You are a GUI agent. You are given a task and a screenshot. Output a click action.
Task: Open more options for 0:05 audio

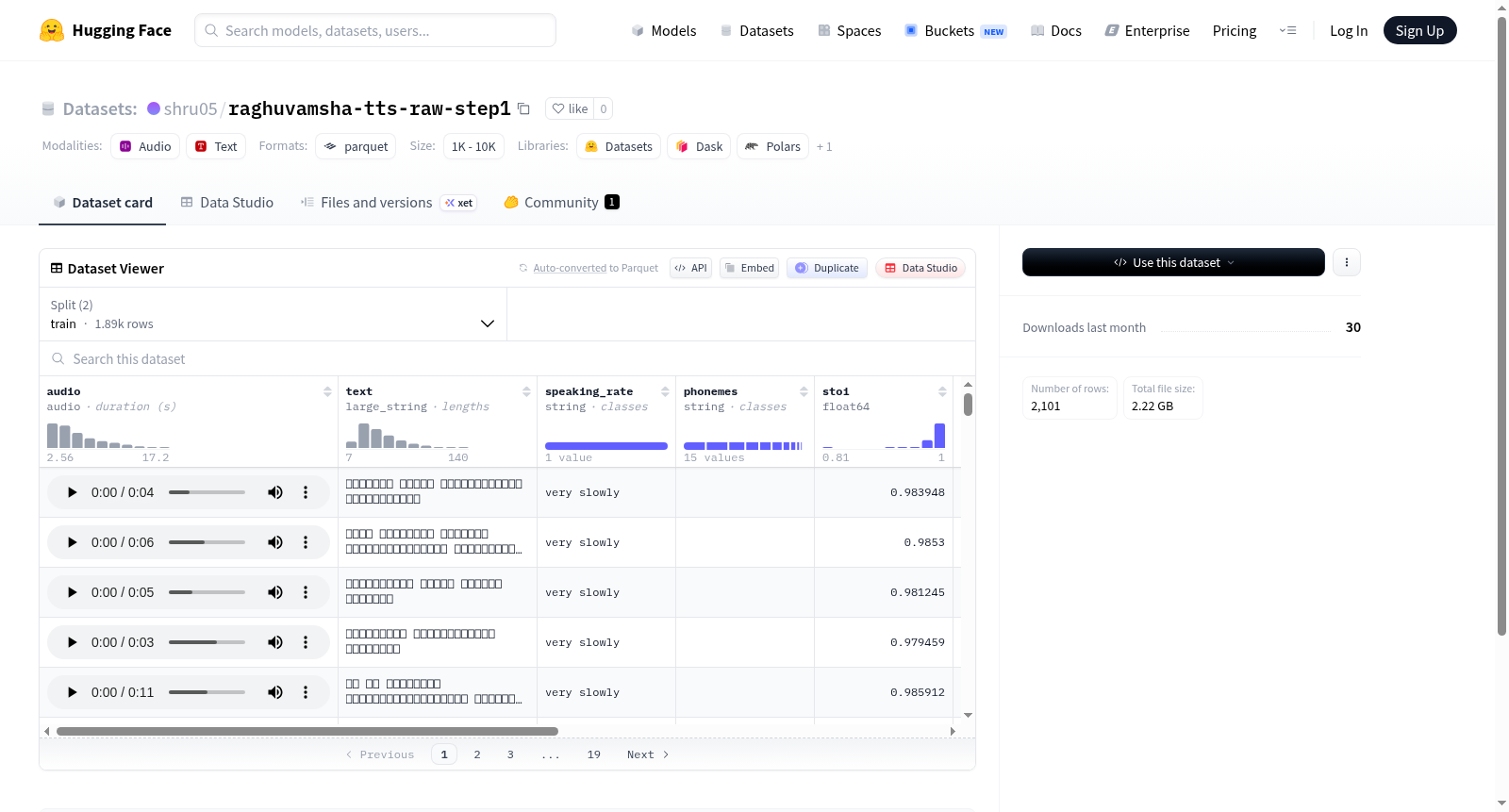[306, 592]
